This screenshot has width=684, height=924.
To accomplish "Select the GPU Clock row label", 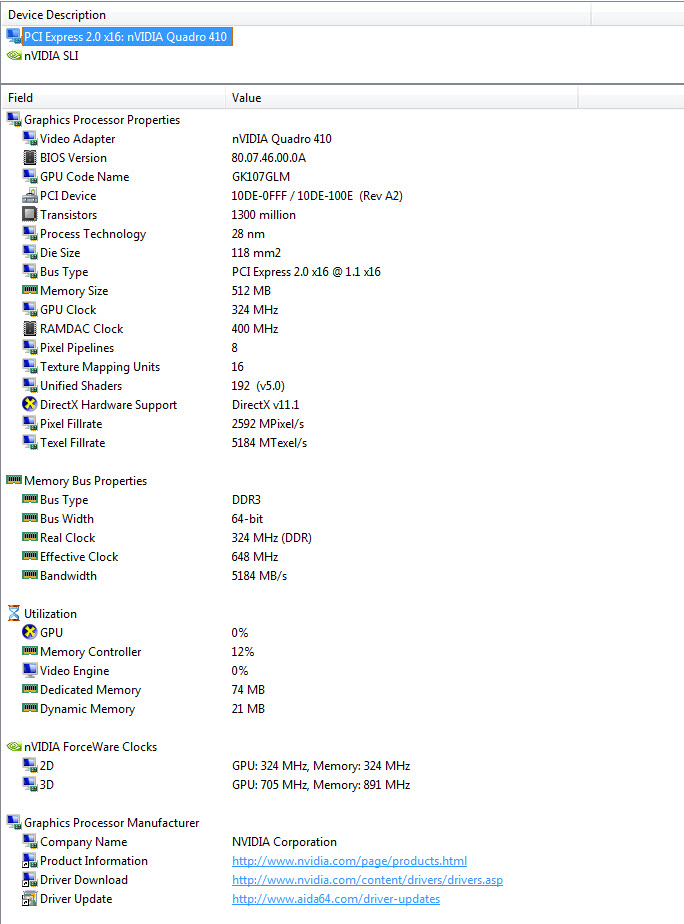I will point(68,310).
